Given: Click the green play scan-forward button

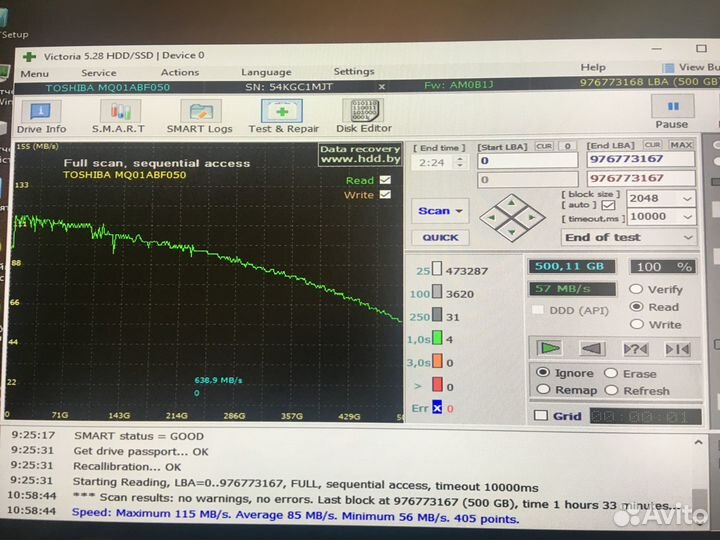Looking at the screenshot, I should (550, 348).
